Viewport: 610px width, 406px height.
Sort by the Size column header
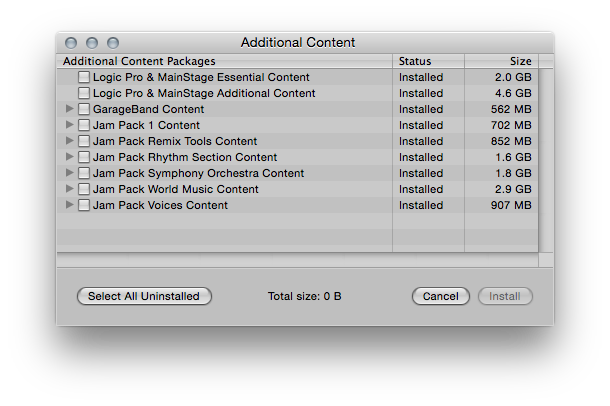tap(502, 61)
